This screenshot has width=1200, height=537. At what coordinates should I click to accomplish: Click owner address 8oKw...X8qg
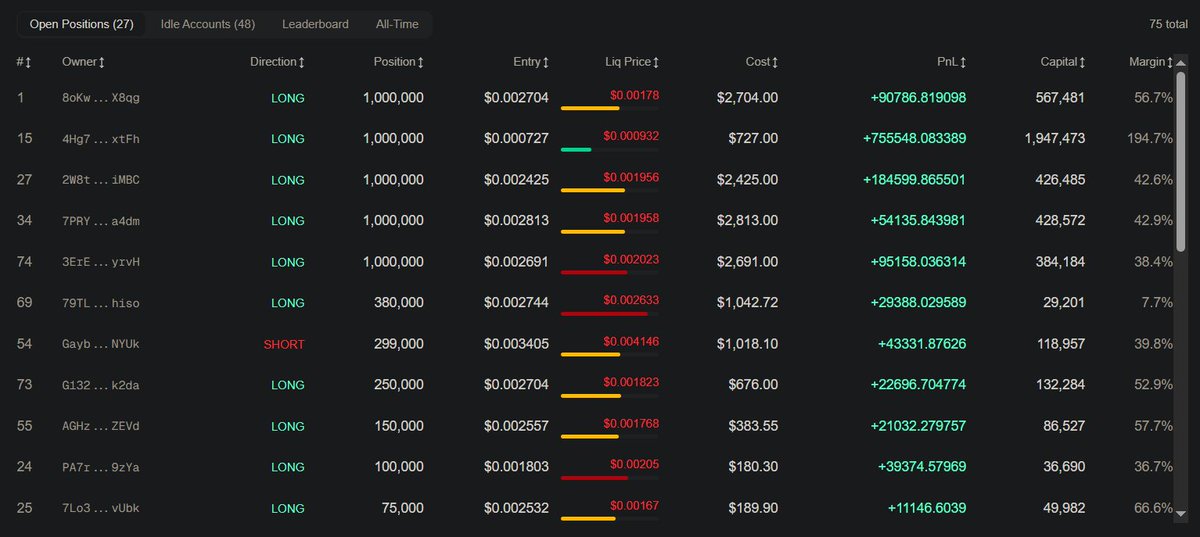101,98
